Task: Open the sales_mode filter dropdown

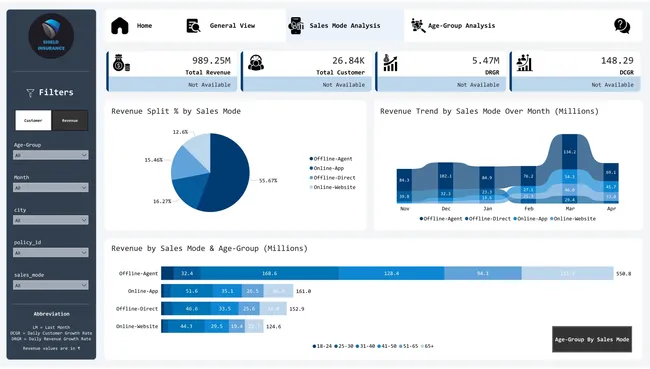Action: click(51, 285)
